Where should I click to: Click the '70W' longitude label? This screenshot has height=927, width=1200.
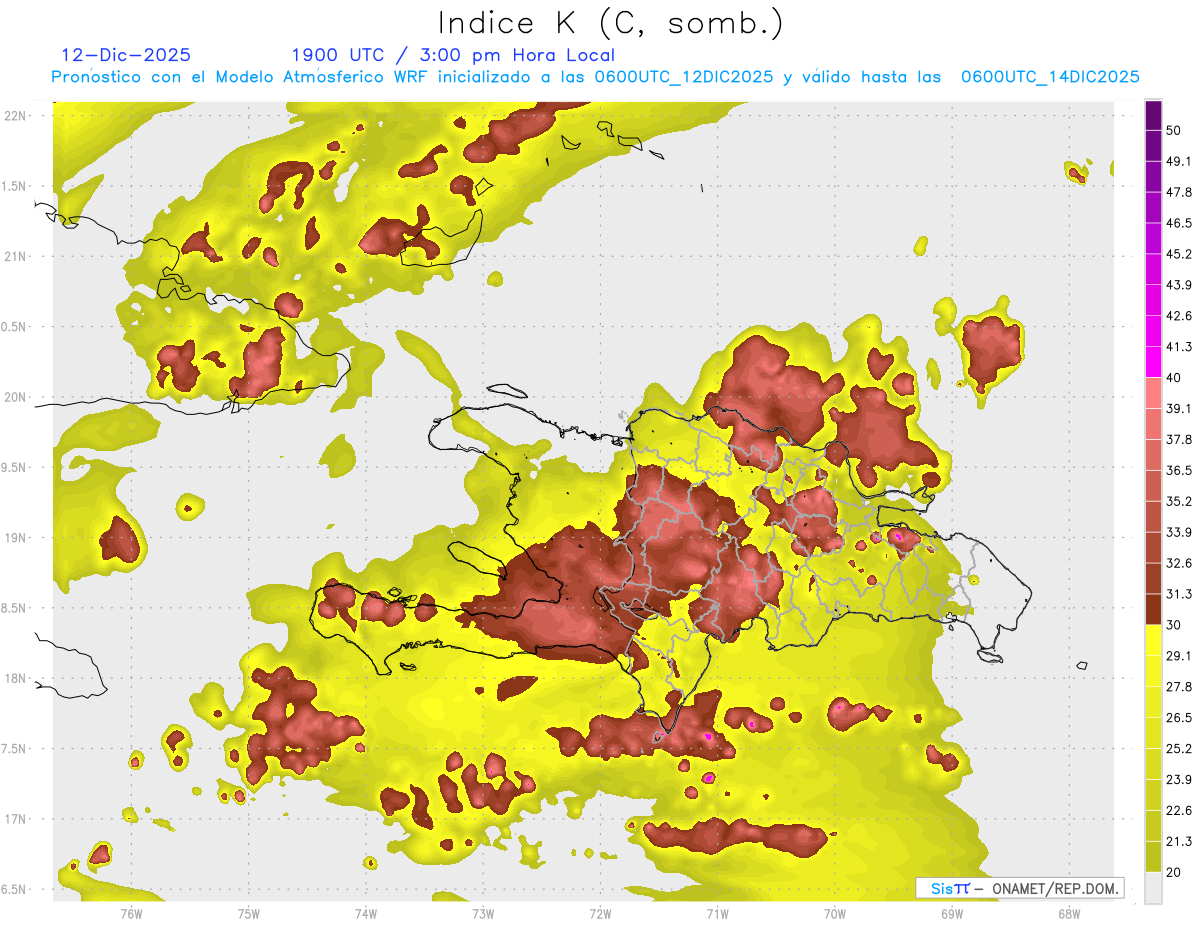tap(834, 913)
